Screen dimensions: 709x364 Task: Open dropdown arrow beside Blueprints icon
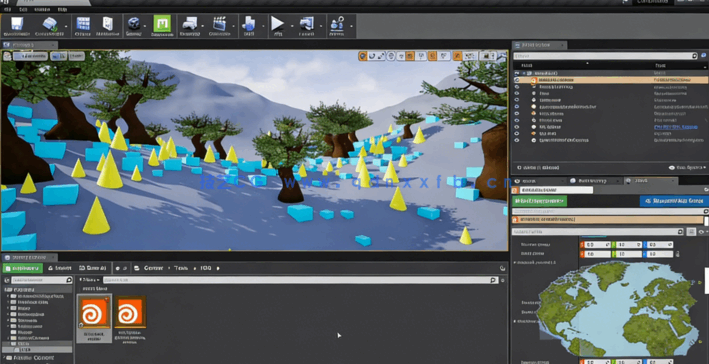tap(203, 26)
